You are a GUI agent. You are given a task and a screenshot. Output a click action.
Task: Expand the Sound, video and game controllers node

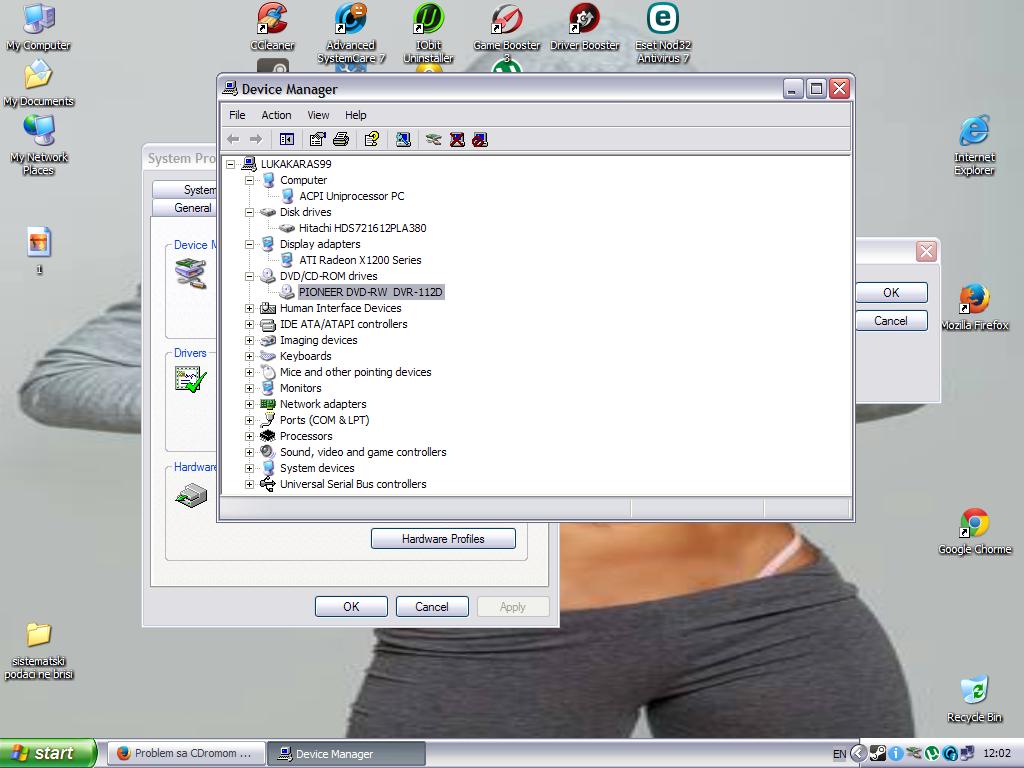click(249, 452)
